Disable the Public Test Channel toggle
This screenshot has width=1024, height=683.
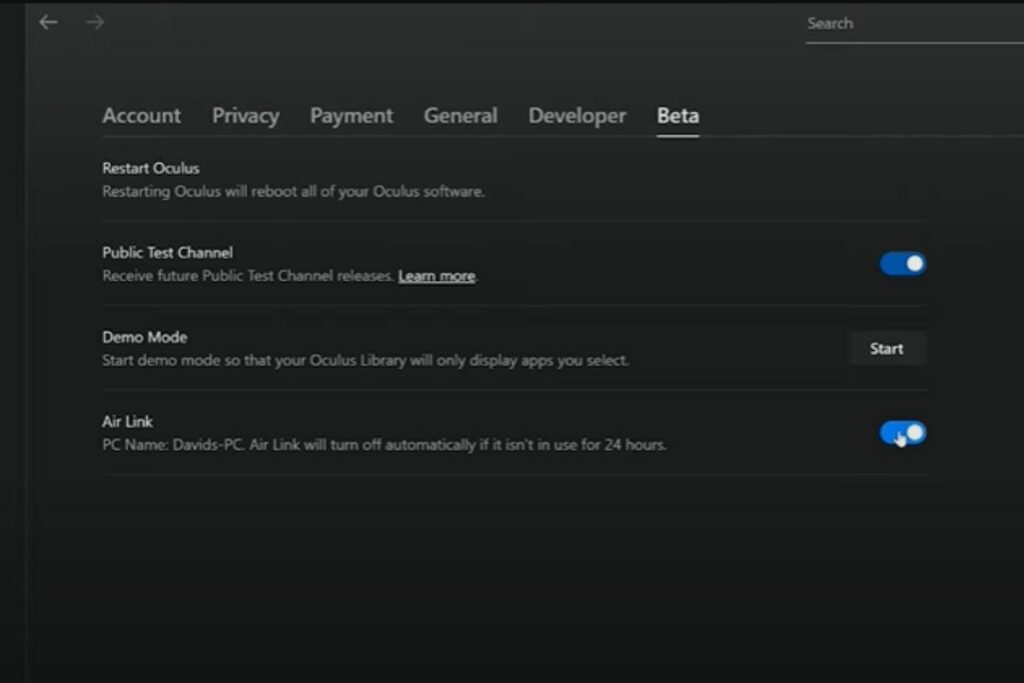tap(903, 264)
